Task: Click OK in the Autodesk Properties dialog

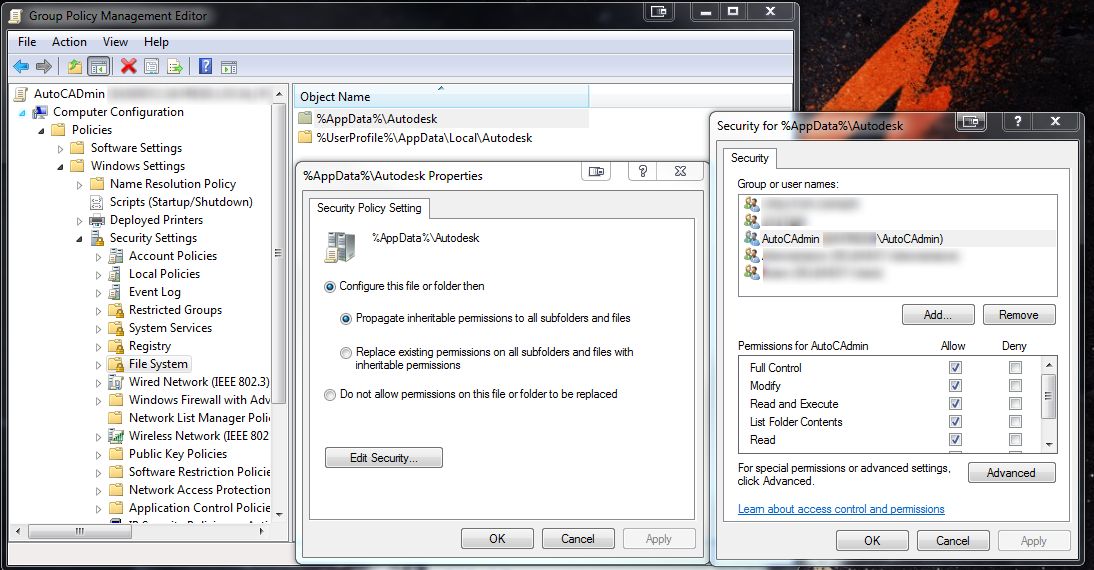Action: click(x=497, y=539)
